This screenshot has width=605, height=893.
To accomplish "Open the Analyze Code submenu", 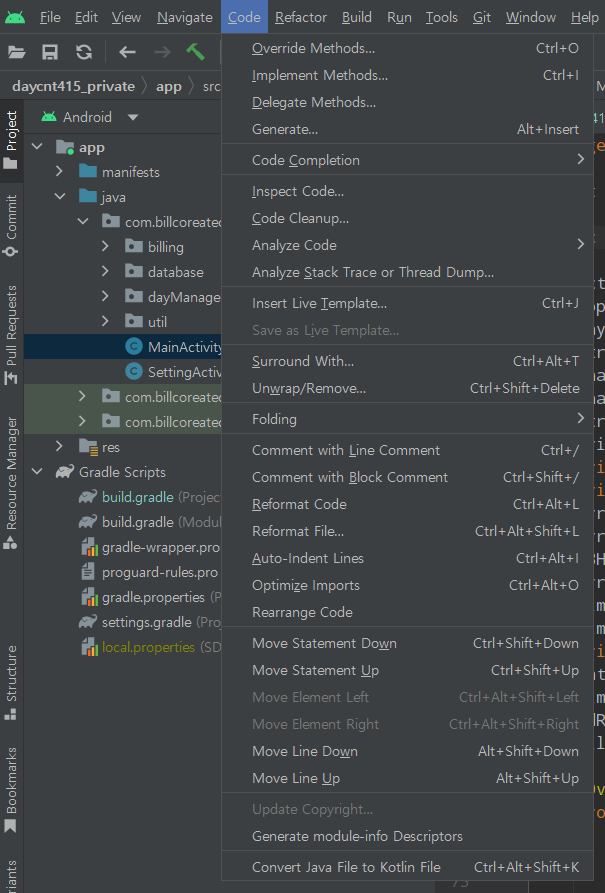I will (x=407, y=245).
